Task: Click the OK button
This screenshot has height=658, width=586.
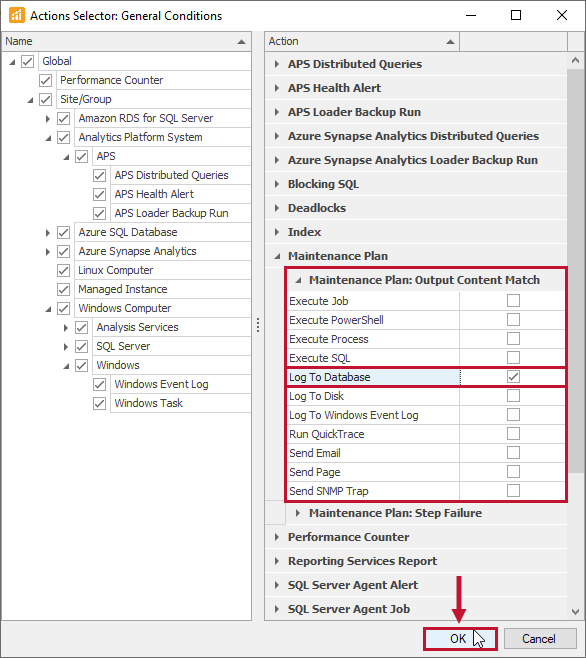Action: (460, 639)
